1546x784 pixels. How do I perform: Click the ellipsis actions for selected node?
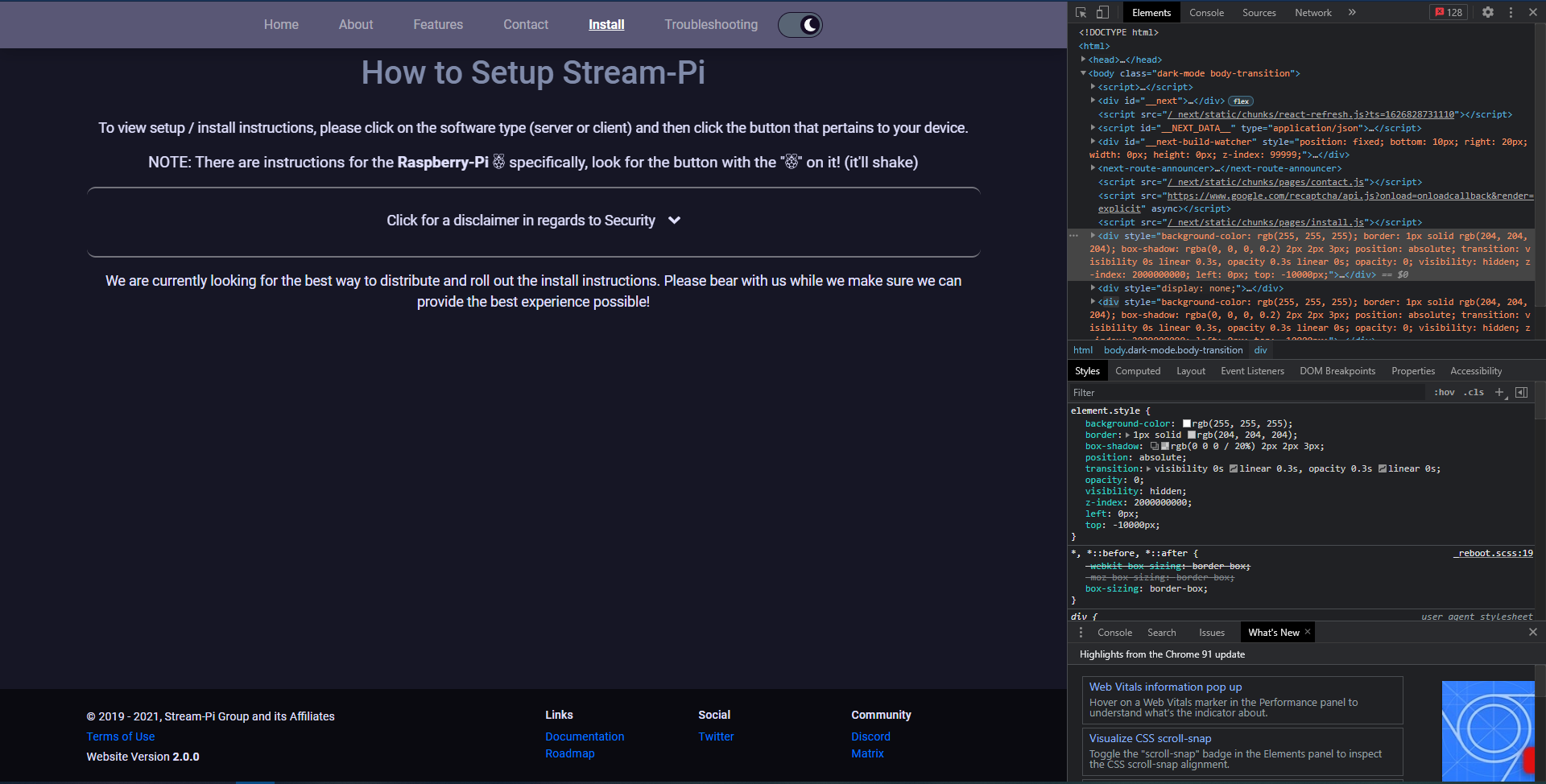pyautogui.click(x=1073, y=236)
